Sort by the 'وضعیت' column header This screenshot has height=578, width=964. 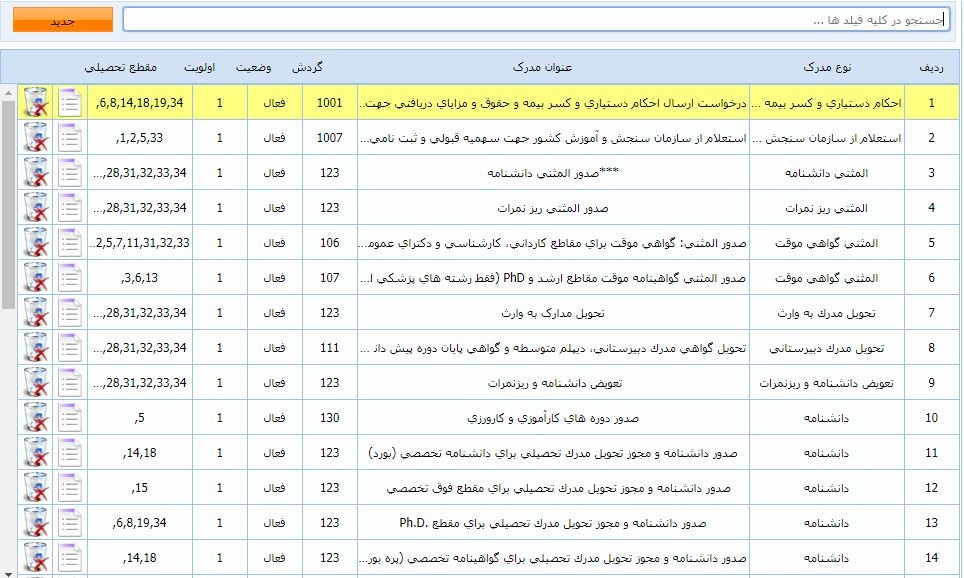click(x=252, y=67)
